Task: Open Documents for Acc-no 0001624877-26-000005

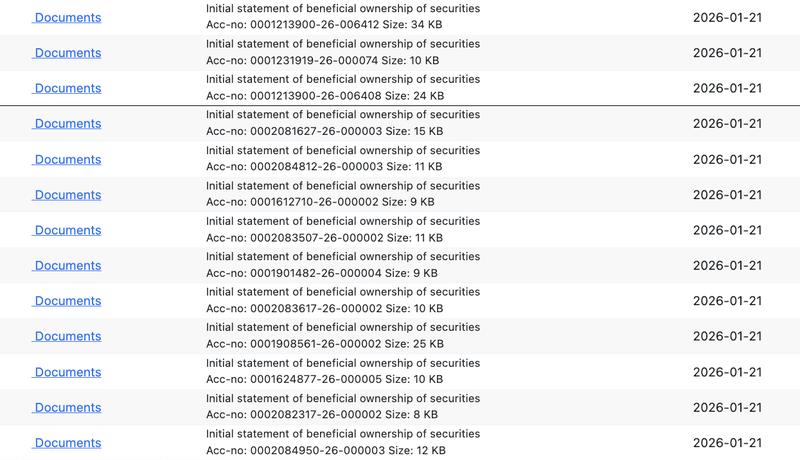Action: [x=67, y=372]
